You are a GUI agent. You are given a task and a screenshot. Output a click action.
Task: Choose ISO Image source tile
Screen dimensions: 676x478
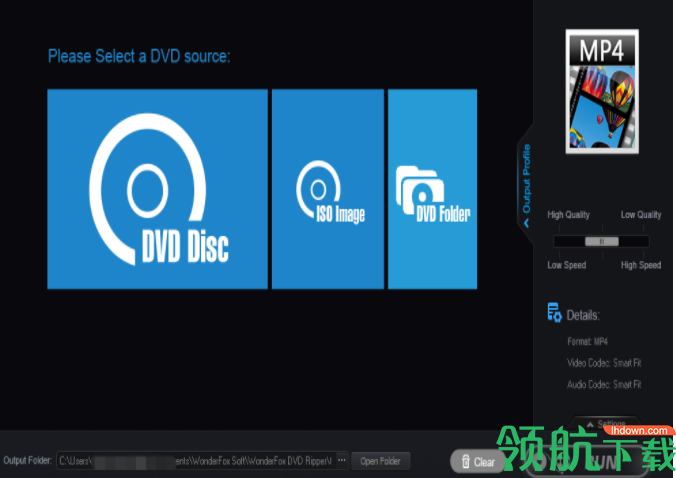[x=328, y=189]
